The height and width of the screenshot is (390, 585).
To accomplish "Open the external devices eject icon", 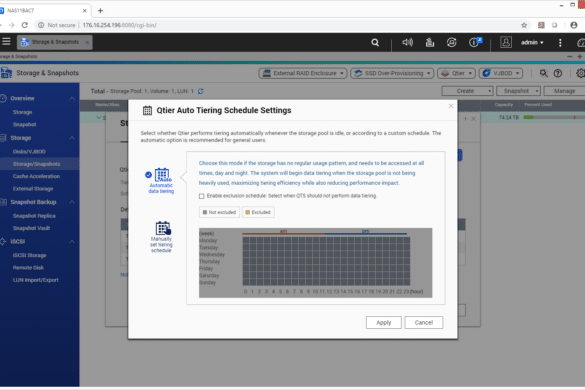I will pos(430,43).
